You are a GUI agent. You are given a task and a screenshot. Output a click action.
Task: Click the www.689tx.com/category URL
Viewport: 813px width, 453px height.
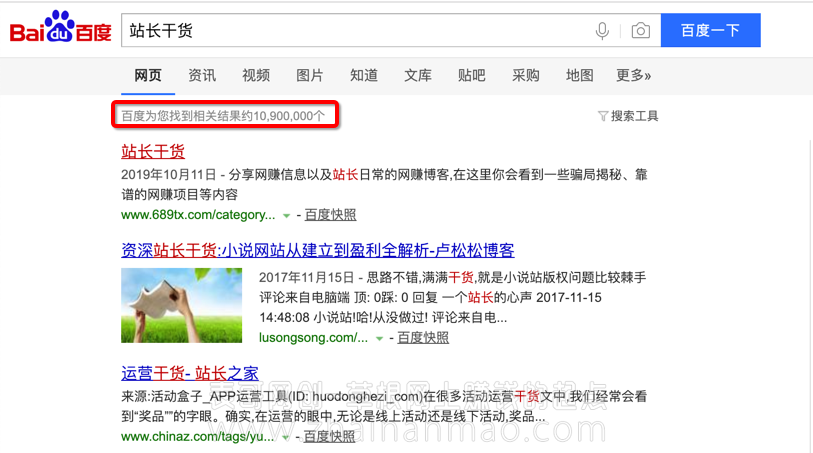[x=198, y=215]
